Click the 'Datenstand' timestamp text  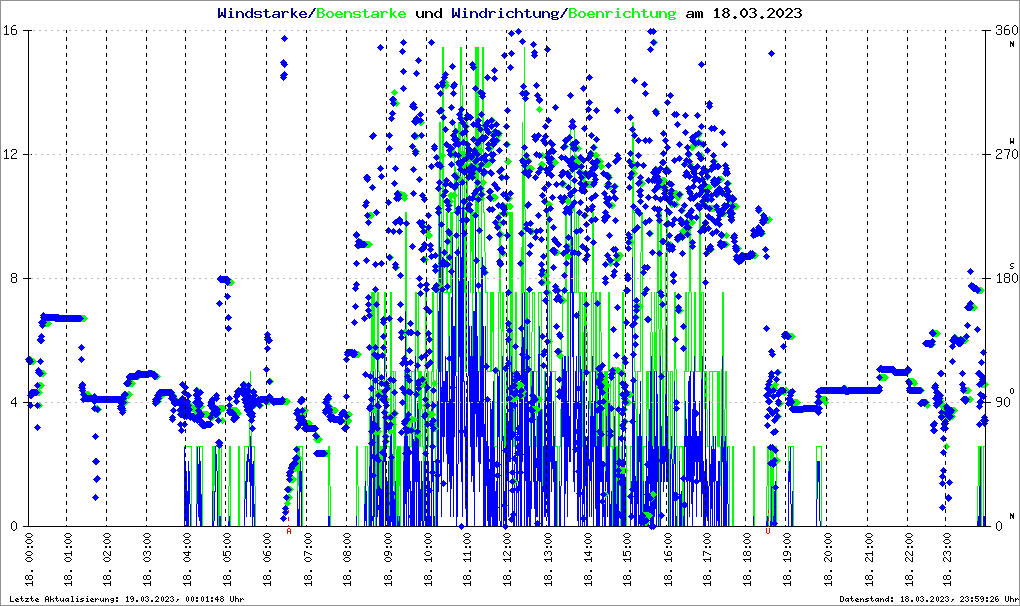coord(929,599)
